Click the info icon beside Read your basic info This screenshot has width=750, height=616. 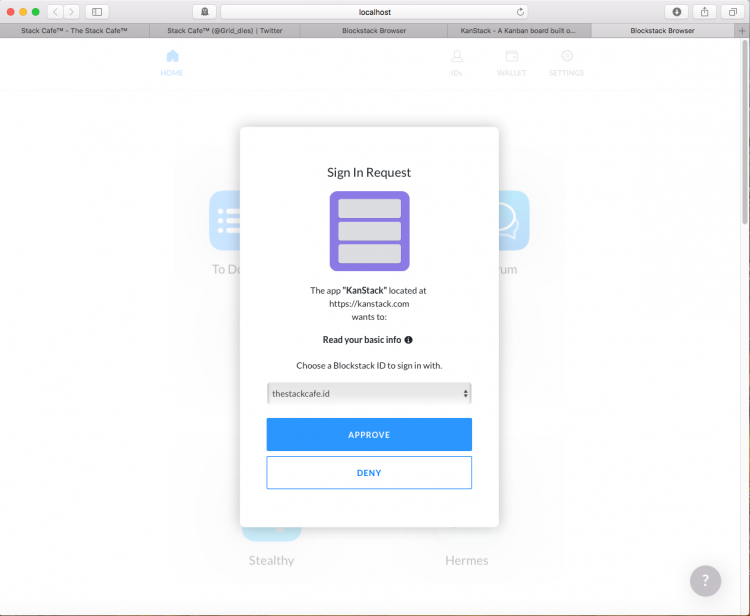pyautogui.click(x=408, y=340)
